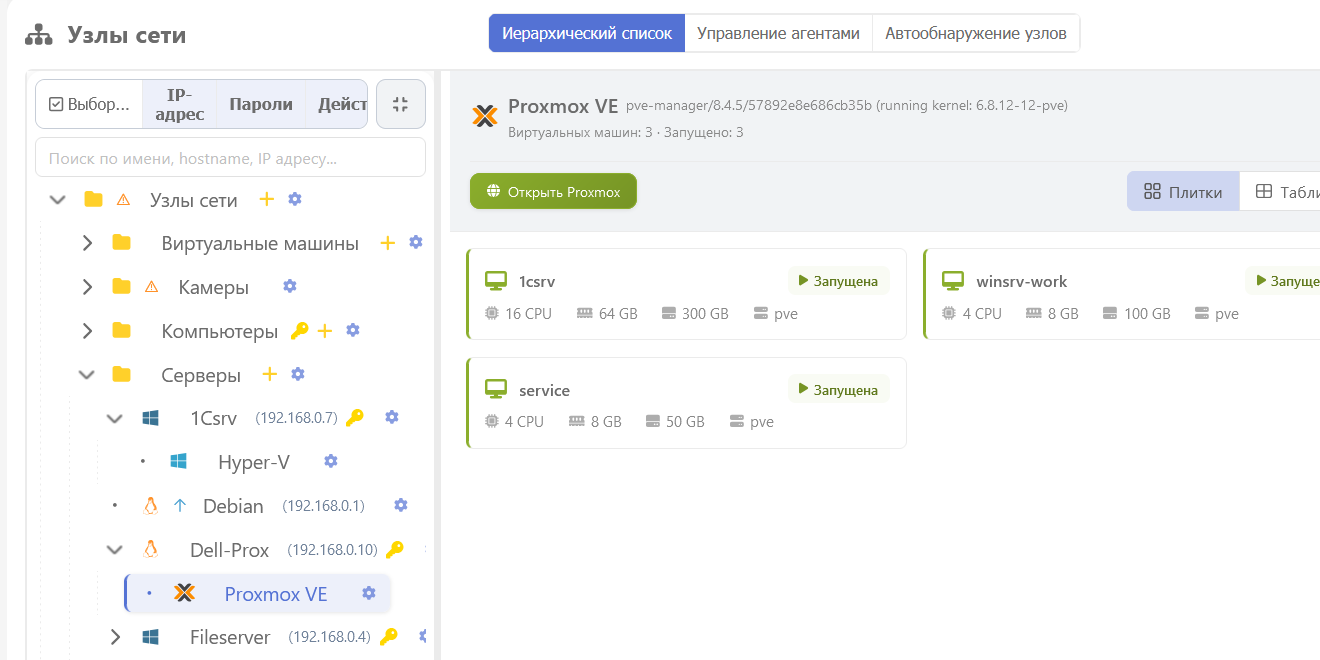Click the plus icon beside Компьютеры

[325, 331]
